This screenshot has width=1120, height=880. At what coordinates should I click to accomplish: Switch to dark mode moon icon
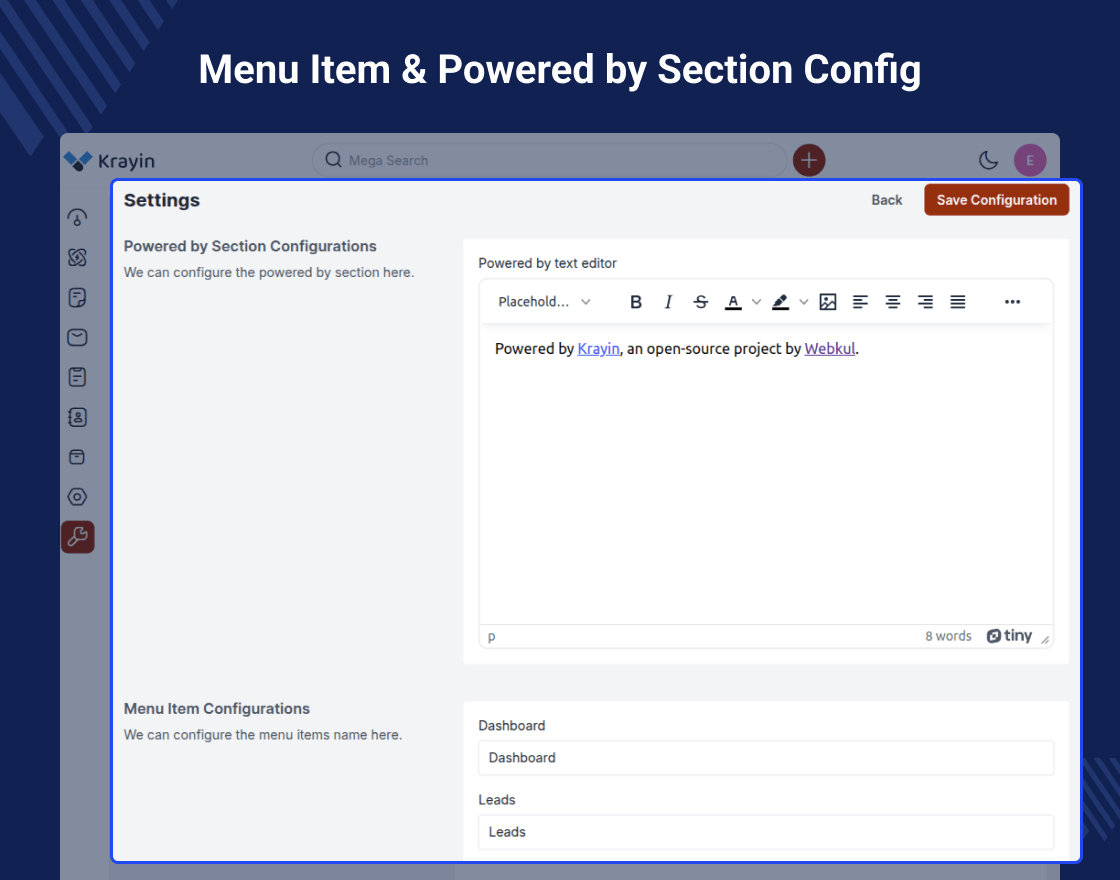tap(988, 160)
